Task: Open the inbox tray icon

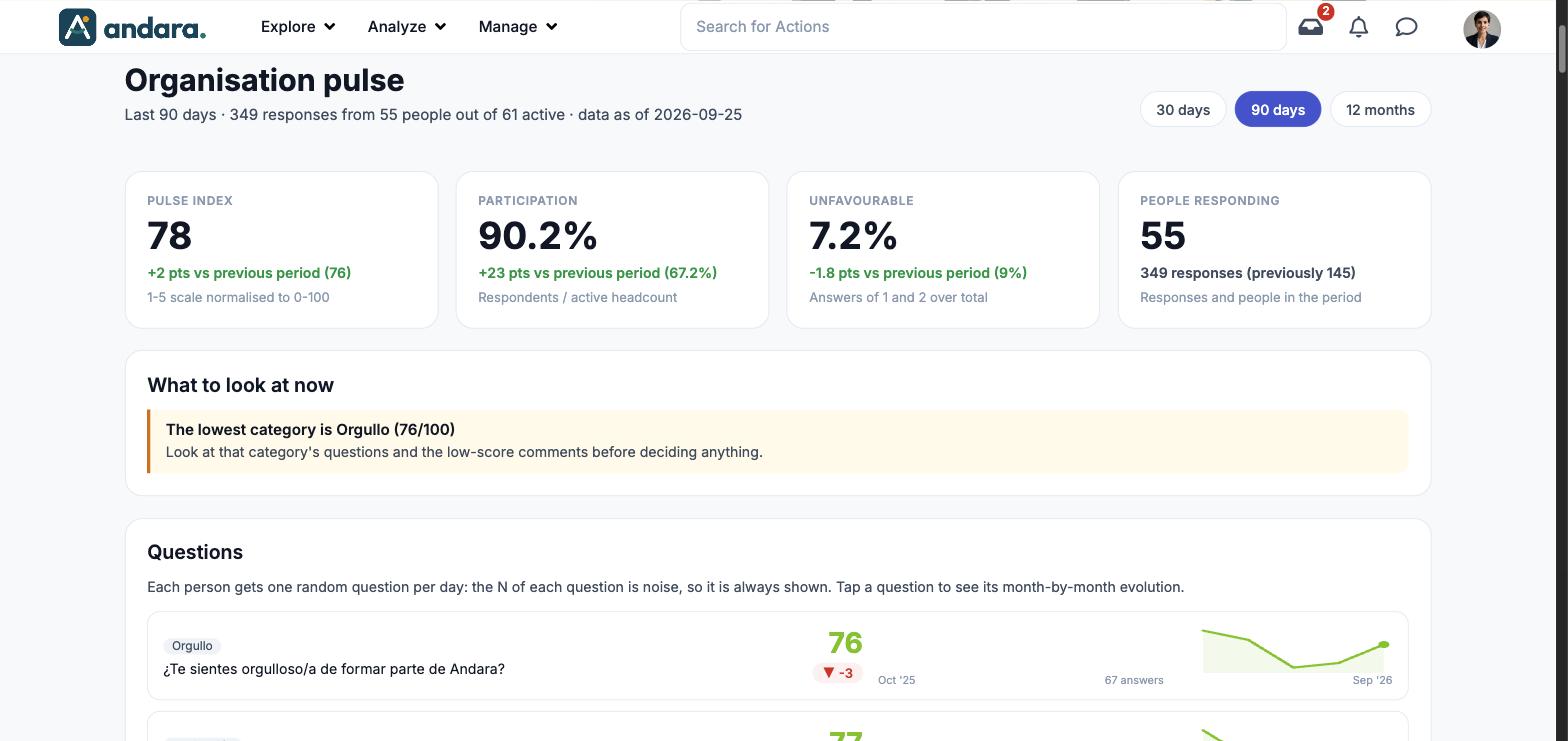Action: click(1310, 27)
